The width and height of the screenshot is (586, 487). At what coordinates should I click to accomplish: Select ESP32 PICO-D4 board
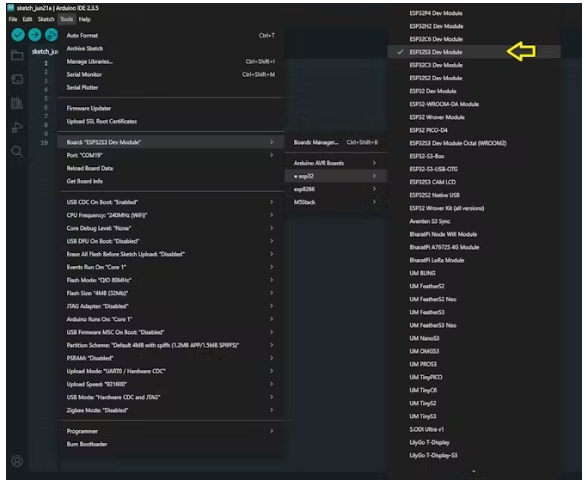(474, 130)
